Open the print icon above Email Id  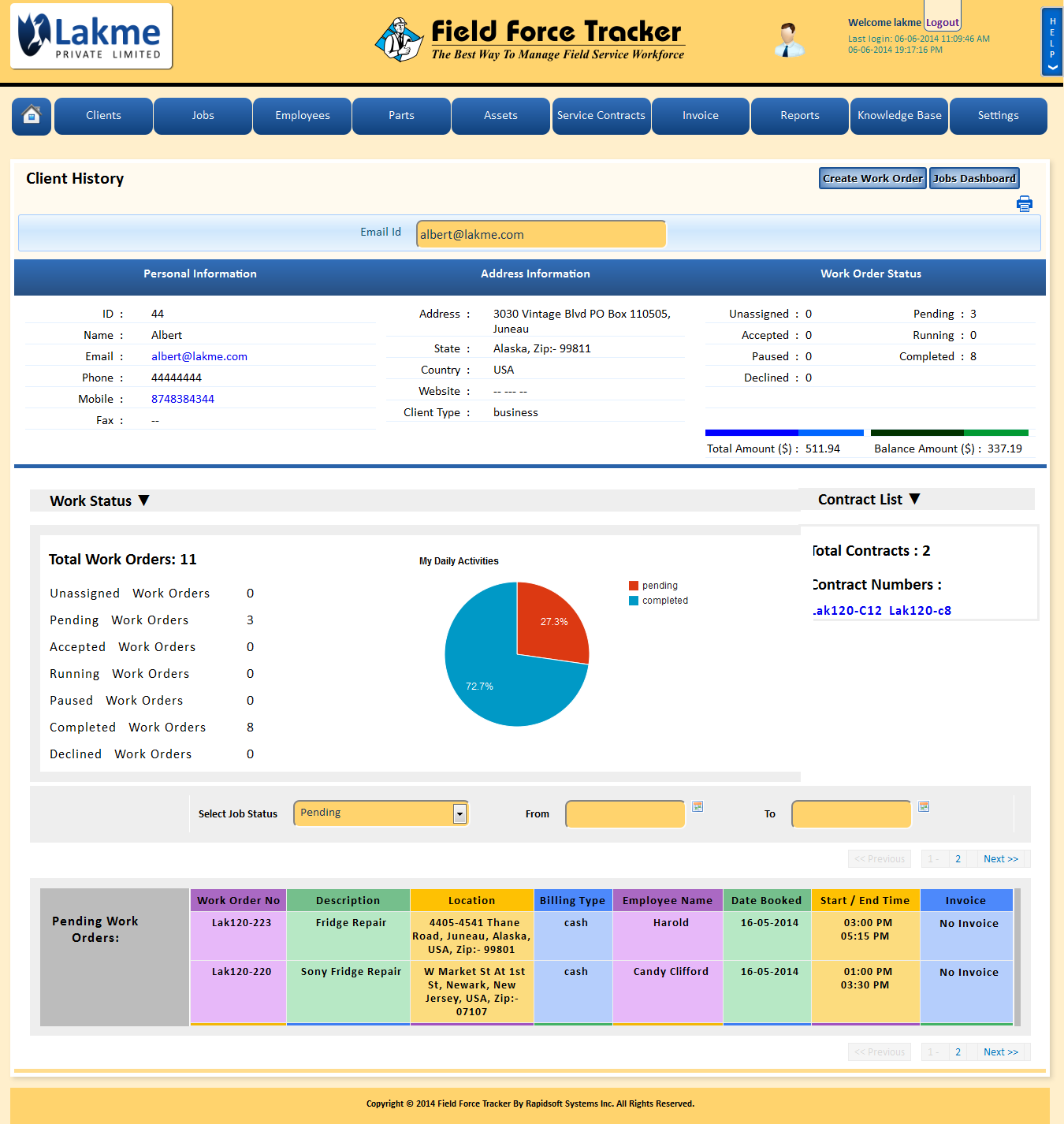point(1025,203)
